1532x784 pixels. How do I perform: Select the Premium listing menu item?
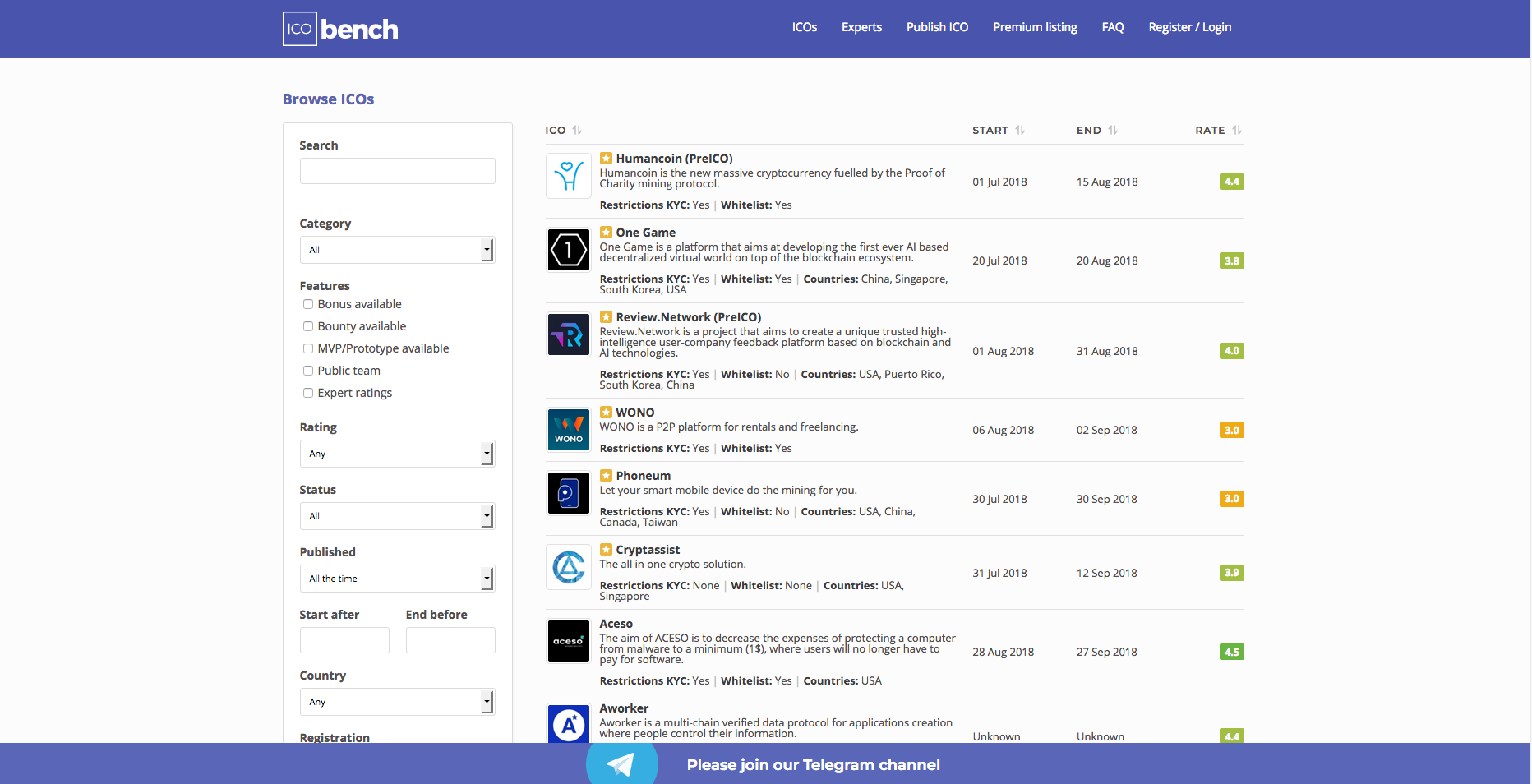click(x=1035, y=27)
